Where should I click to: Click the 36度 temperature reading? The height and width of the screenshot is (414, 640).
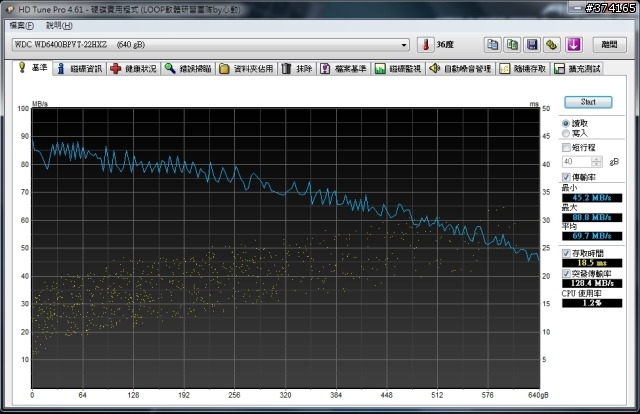coord(445,45)
